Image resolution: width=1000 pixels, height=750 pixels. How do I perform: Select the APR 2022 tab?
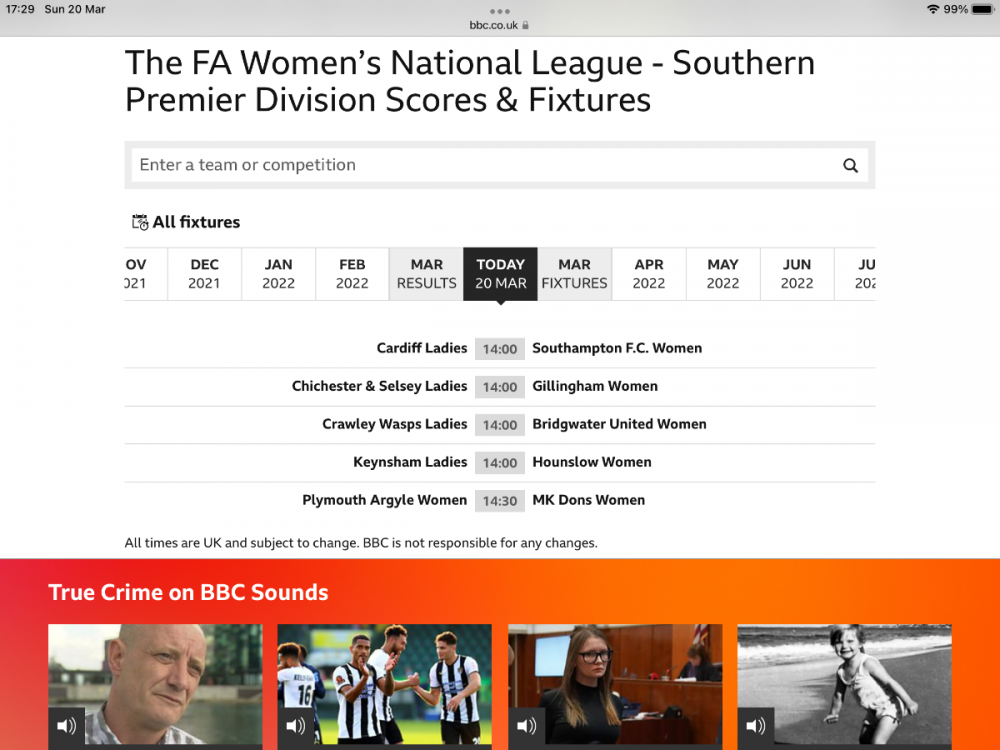[648, 274]
